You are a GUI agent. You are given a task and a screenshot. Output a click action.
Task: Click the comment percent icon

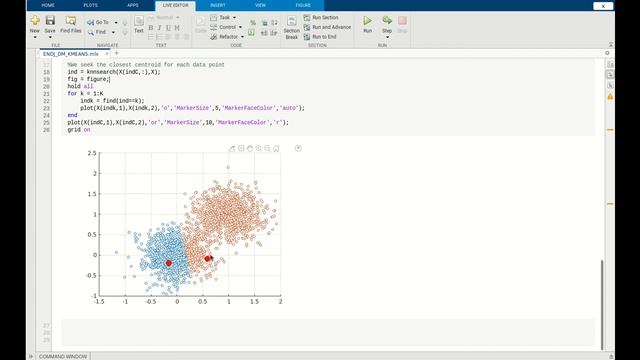point(253,23)
